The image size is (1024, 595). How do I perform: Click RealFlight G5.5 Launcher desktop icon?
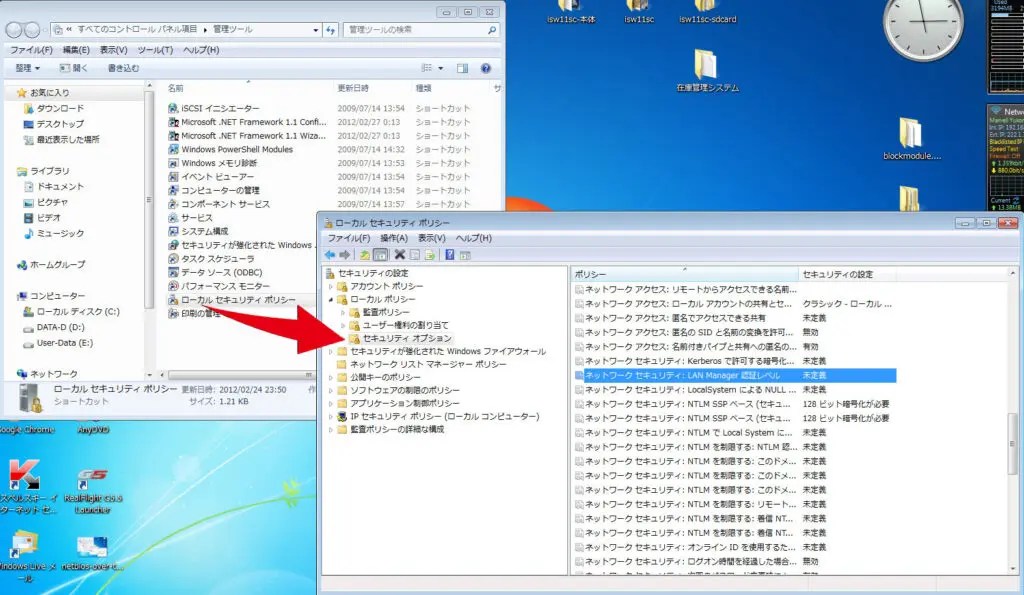coord(92,490)
